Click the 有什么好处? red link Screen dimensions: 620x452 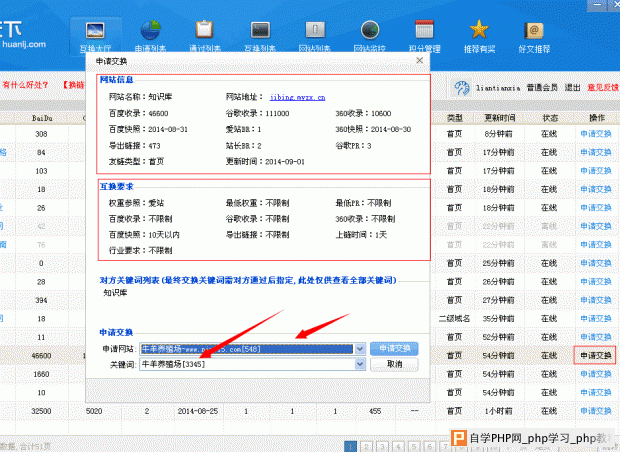(25, 85)
